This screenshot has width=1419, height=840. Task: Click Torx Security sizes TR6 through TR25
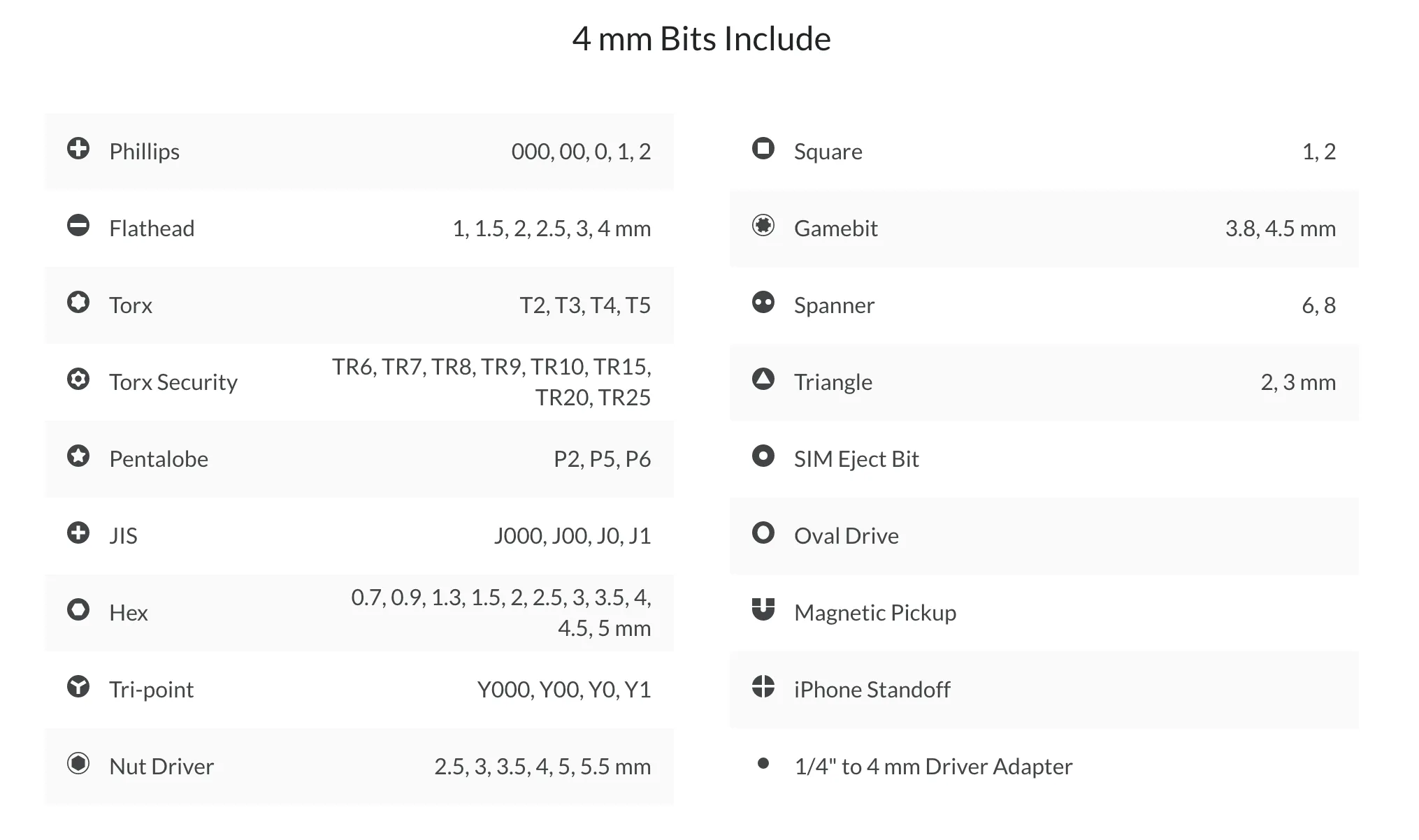pyautogui.click(x=491, y=382)
